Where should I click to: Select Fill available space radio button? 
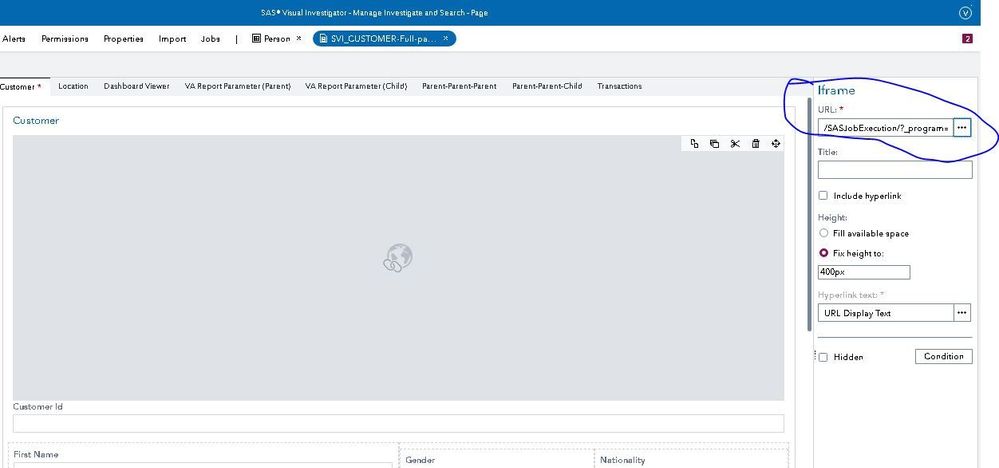click(x=824, y=233)
